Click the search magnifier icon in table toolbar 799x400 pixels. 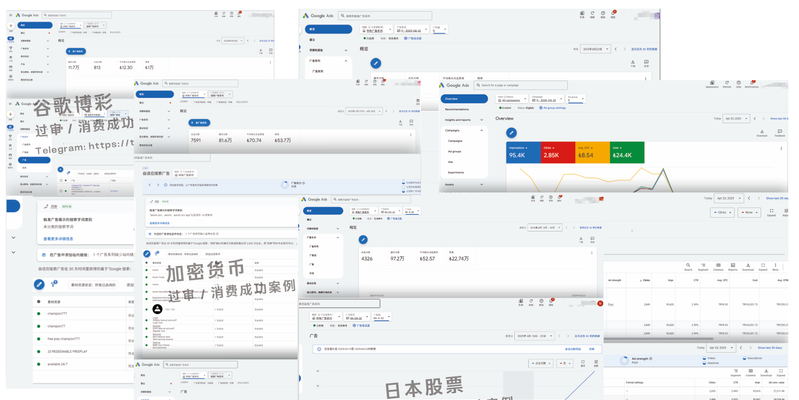point(688,267)
